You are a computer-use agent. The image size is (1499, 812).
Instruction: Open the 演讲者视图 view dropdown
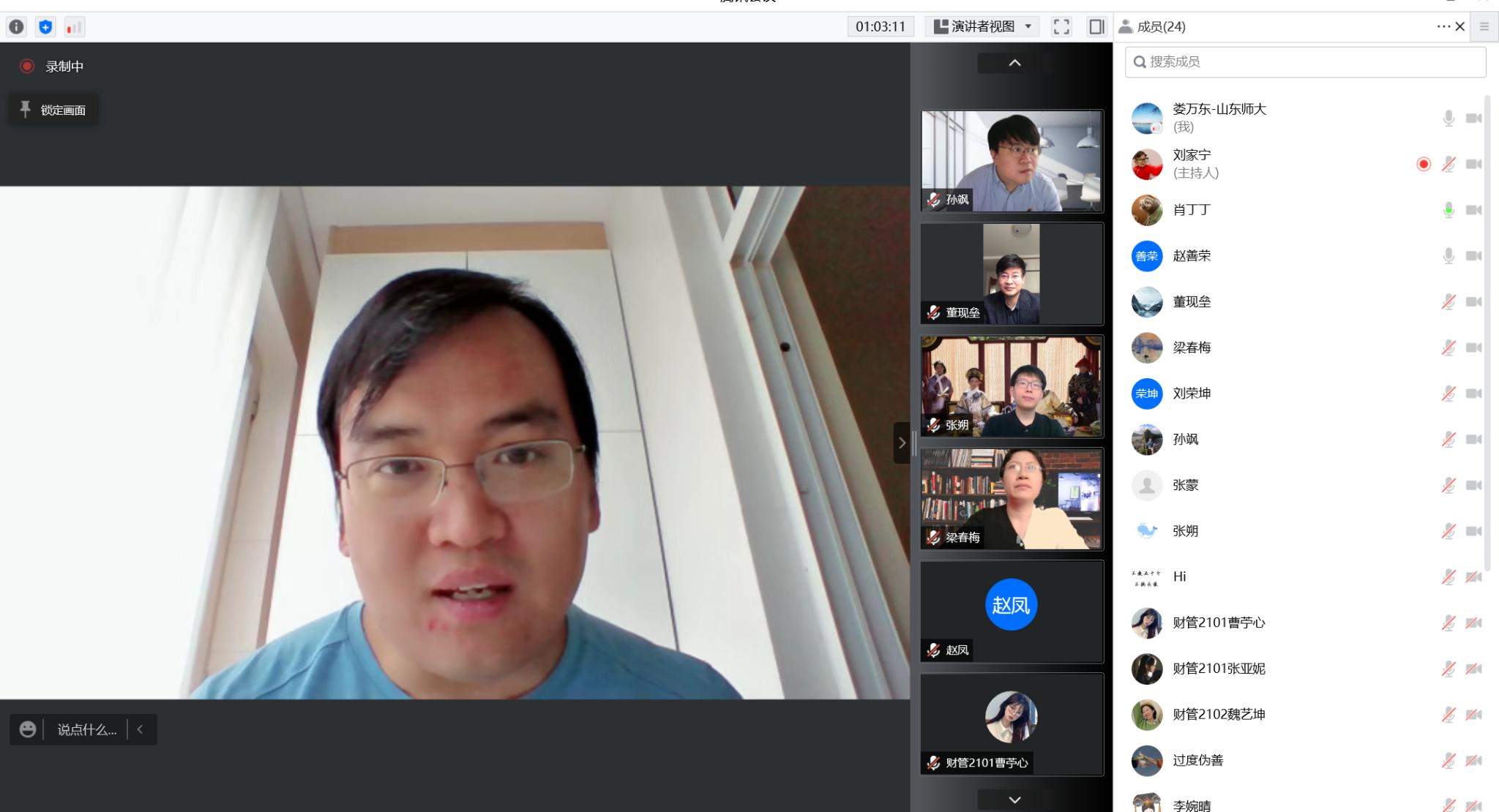(983, 27)
